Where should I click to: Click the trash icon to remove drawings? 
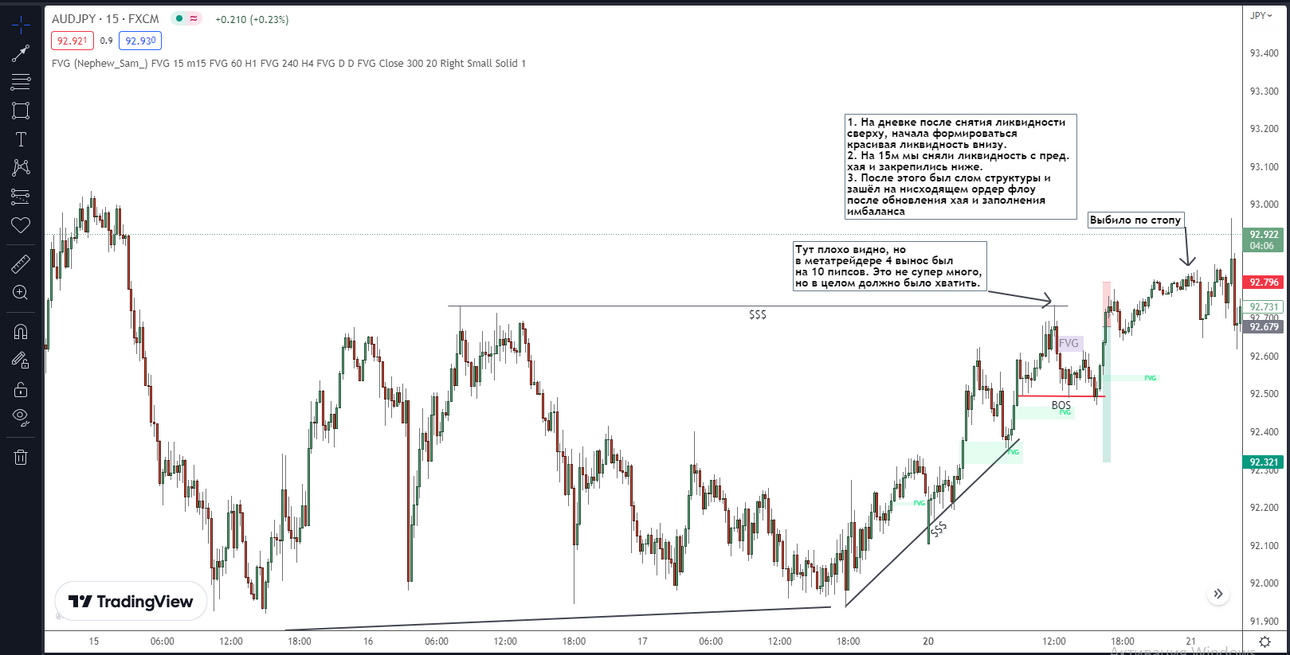(x=21, y=458)
